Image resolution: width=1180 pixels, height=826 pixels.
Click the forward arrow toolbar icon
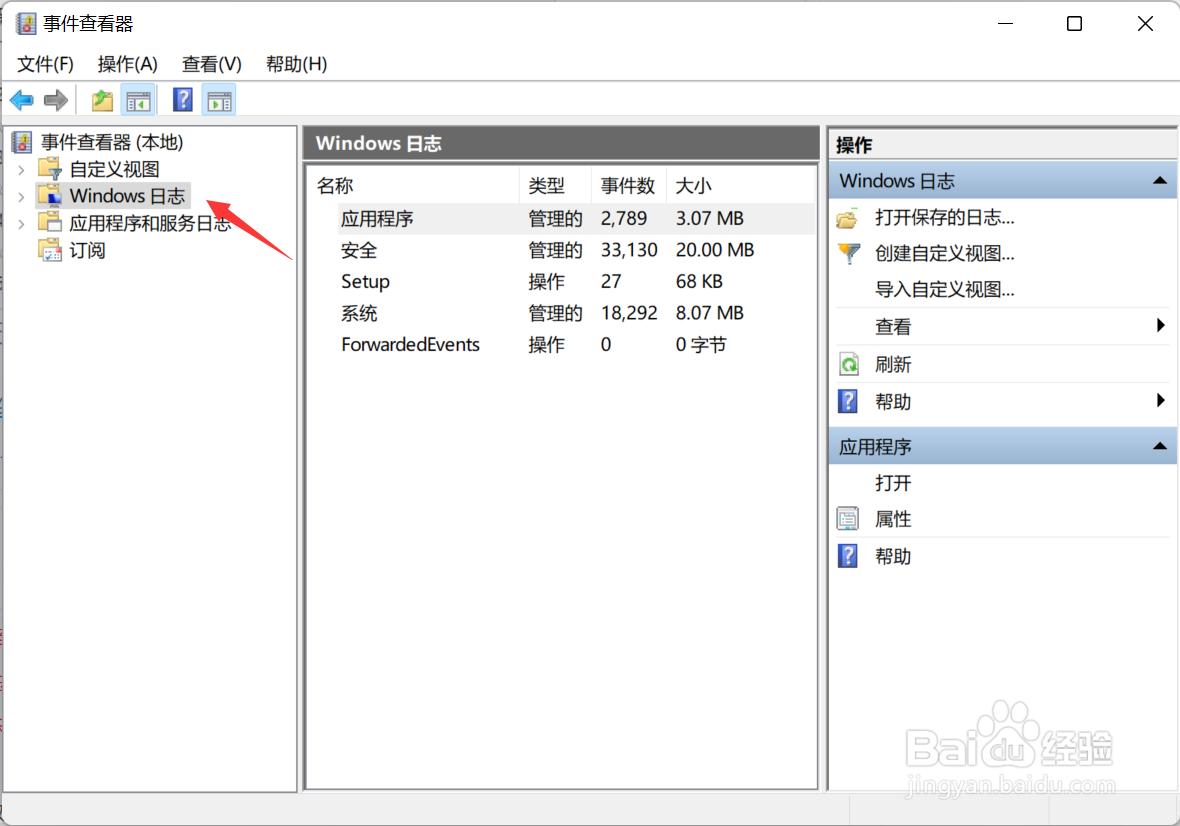(x=56, y=100)
